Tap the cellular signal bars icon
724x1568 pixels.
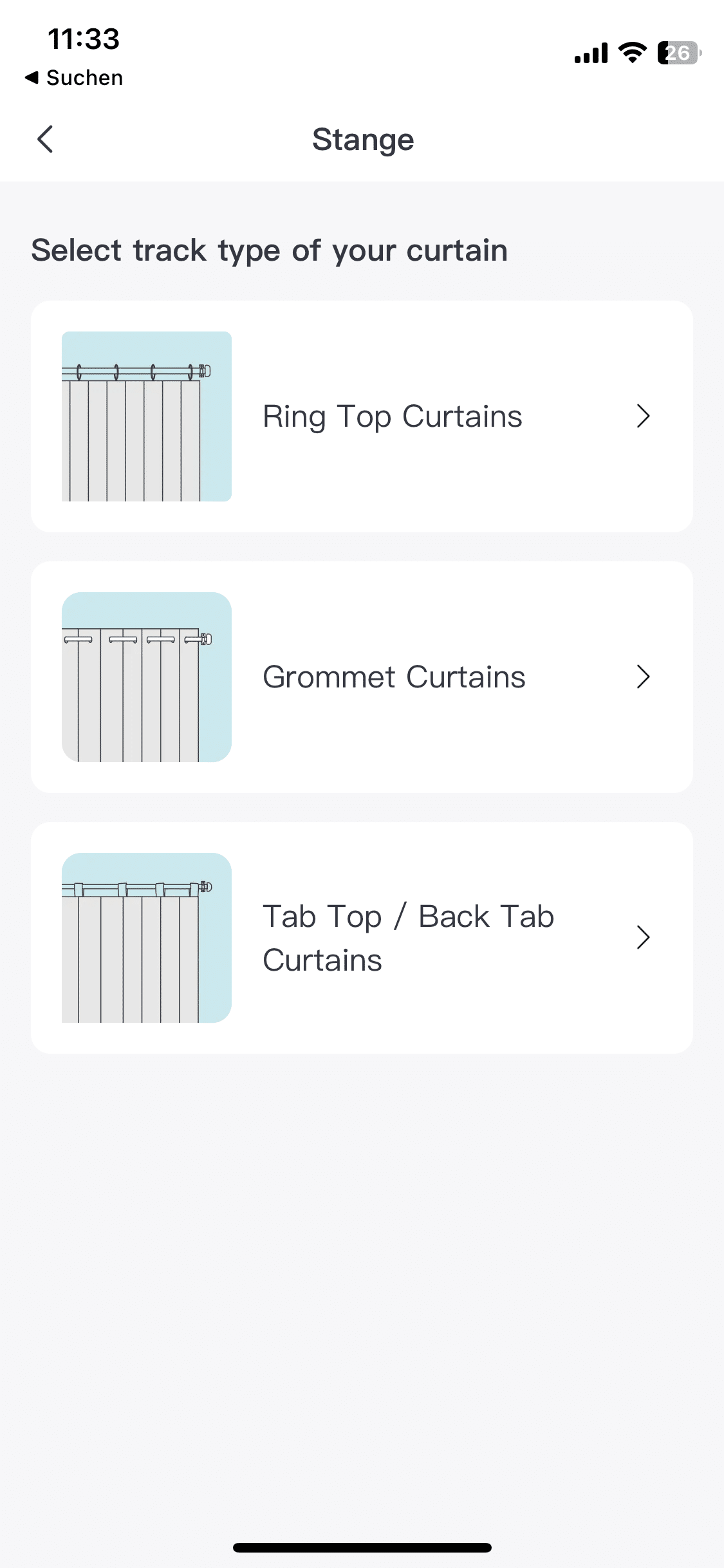(591, 53)
